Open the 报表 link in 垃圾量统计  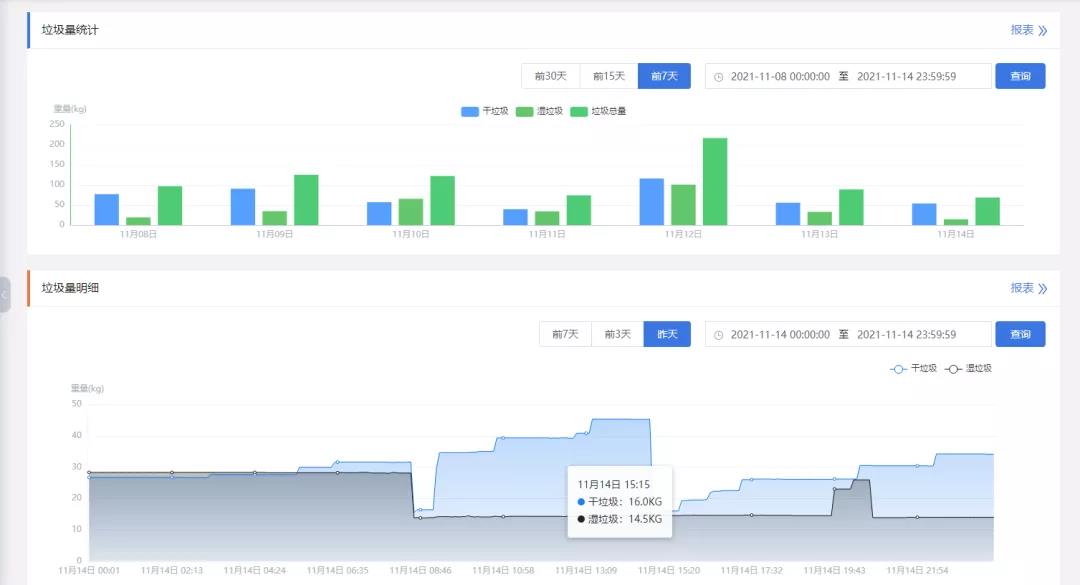click(x=1021, y=30)
